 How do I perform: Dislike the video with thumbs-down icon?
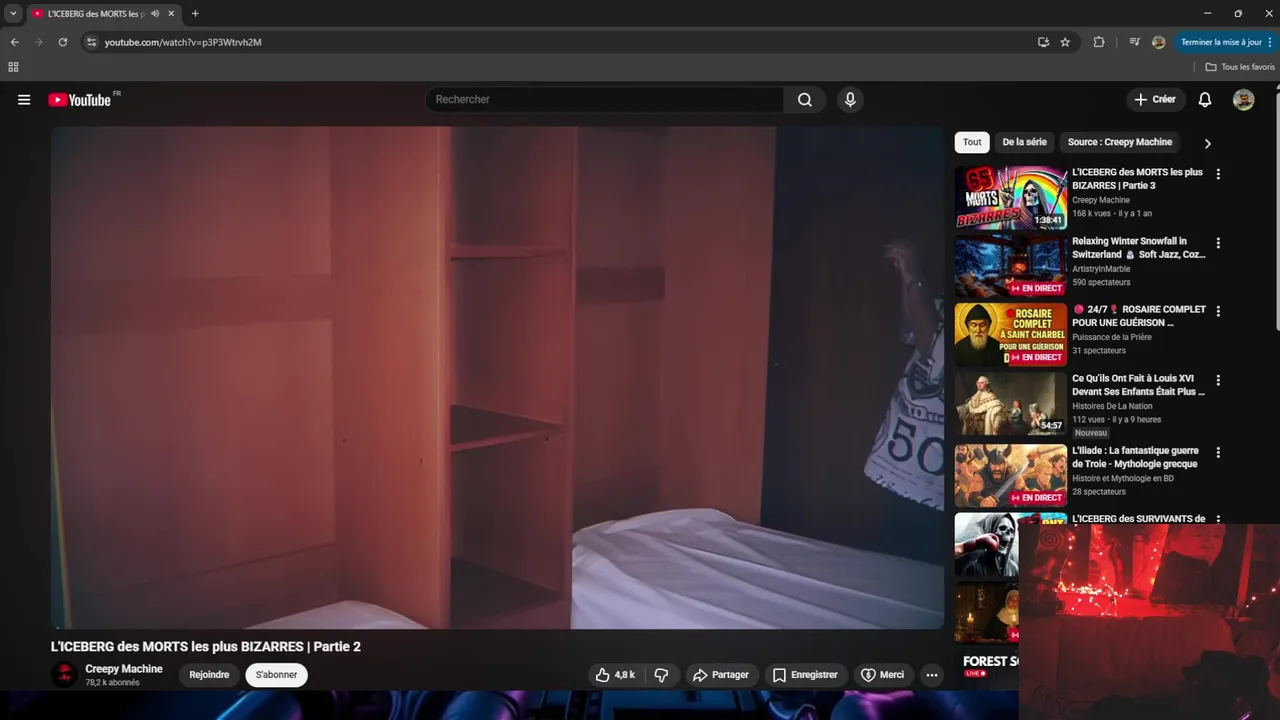click(x=661, y=675)
